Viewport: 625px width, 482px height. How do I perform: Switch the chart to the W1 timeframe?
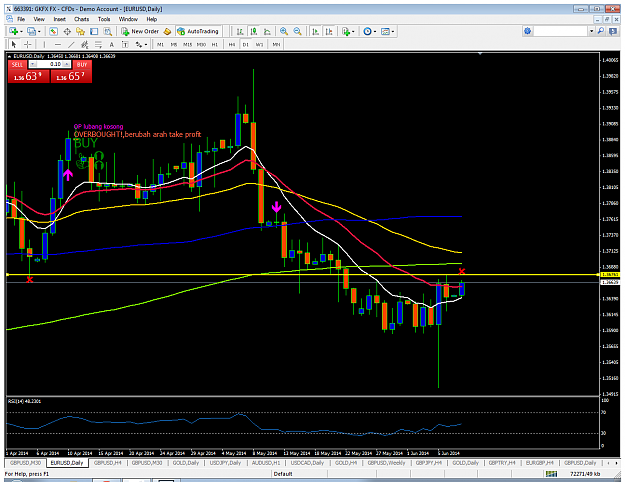pyautogui.click(x=259, y=44)
